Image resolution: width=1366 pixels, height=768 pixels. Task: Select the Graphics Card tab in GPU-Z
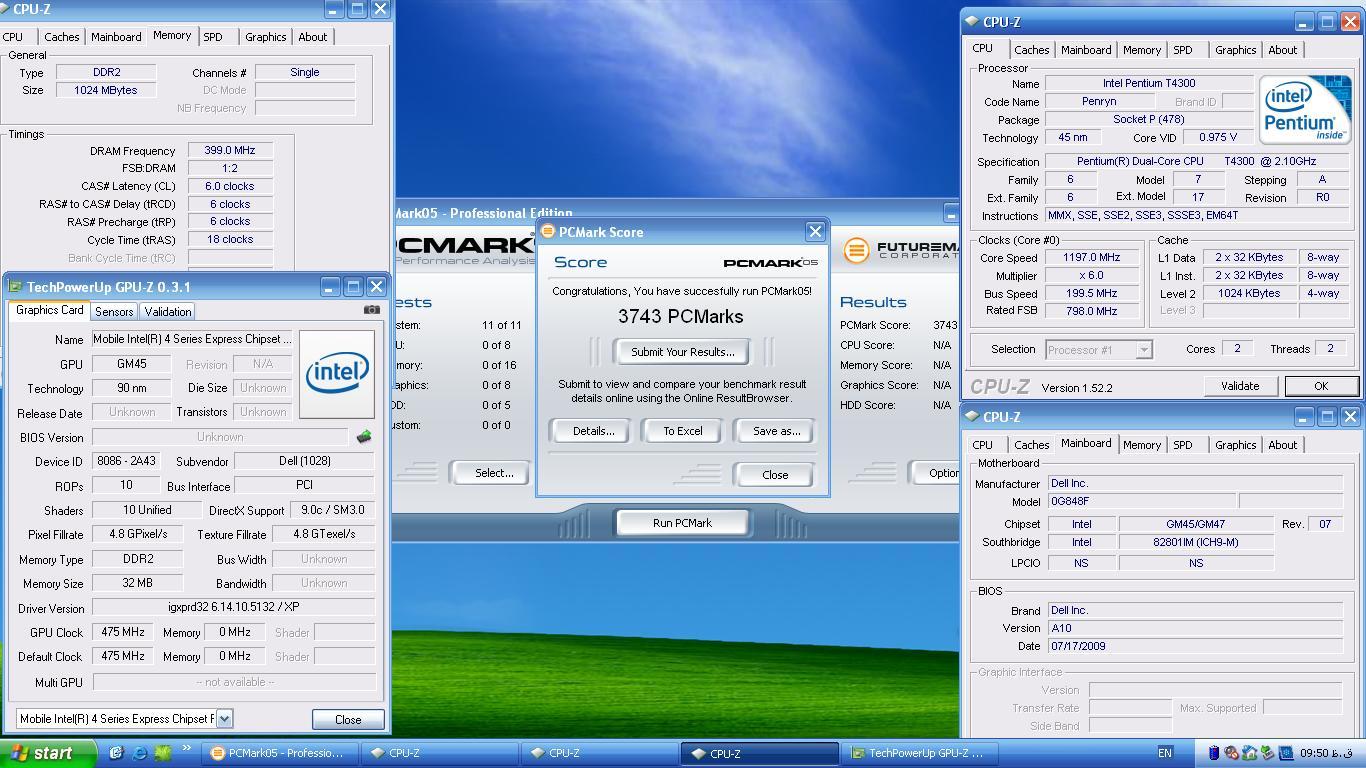pyautogui.click(x=49, y=310)
